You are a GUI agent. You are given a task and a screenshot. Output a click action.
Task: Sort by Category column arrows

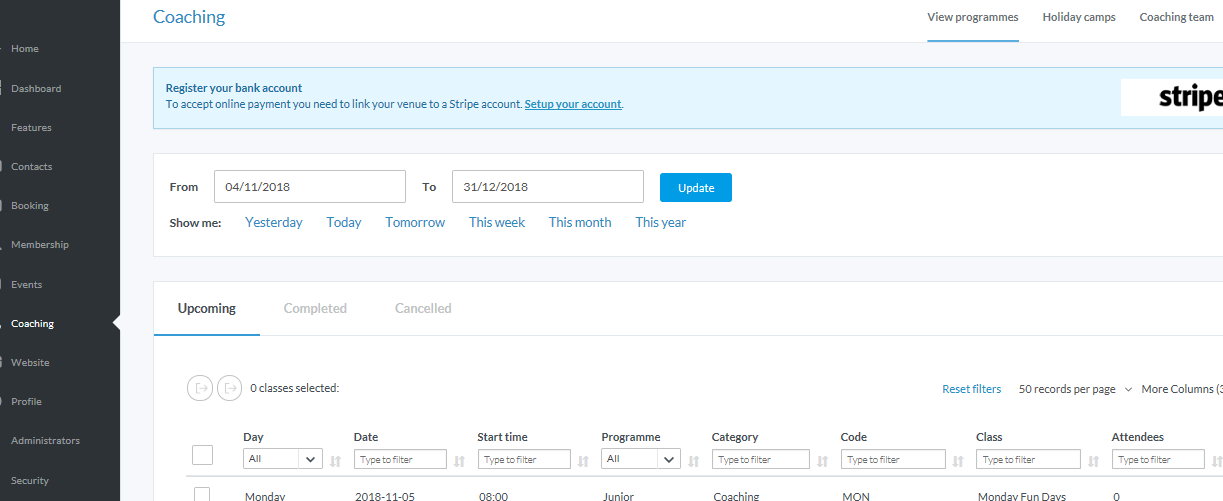[822, 460]
